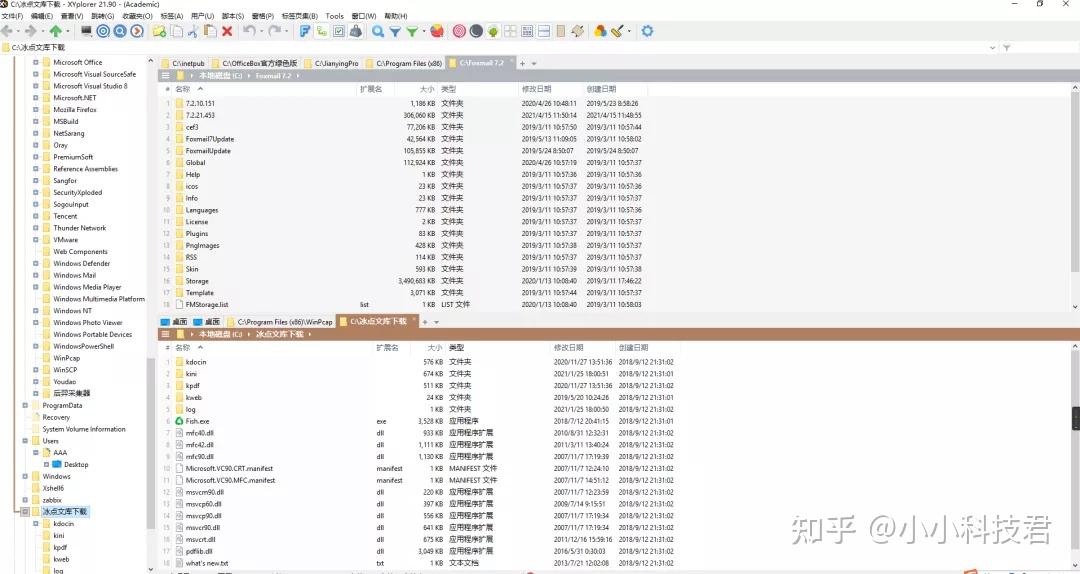The height and width of the screenshot is (574, 1080).
Task: Paste with the clipboard toolbar icon
Action: tap(210, 31)
